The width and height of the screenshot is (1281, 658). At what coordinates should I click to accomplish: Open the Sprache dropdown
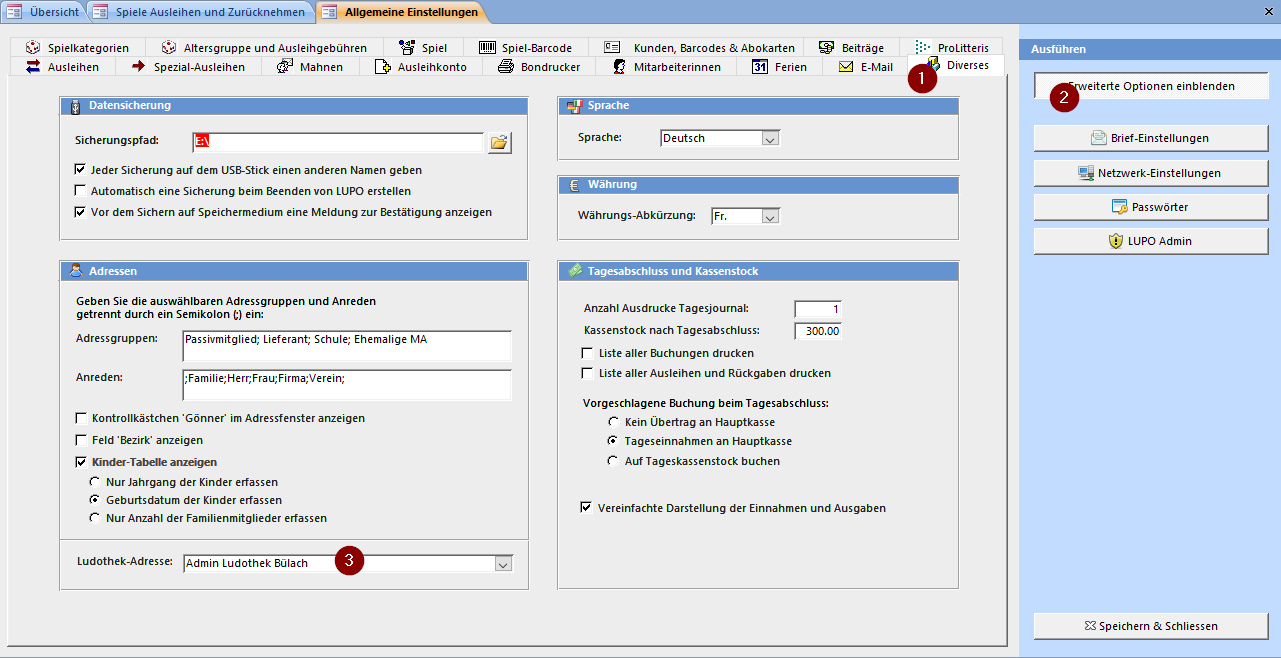[770, 138]
